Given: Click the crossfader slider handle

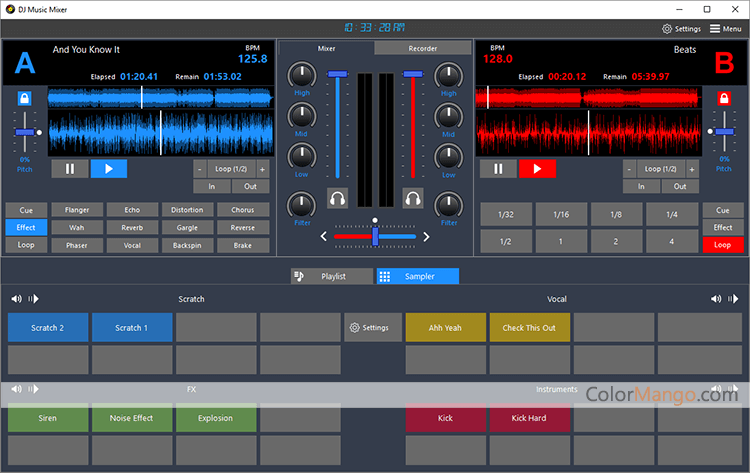Looking at the screenshot, I should click(x=375, y=236).
